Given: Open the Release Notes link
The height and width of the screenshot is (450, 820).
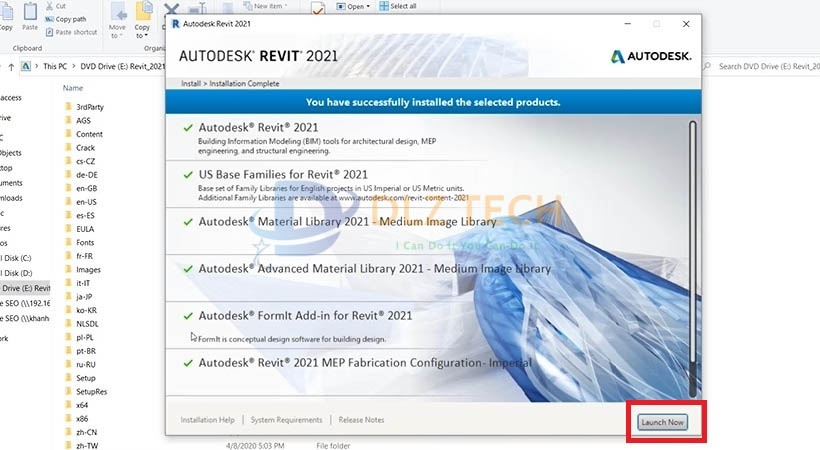Looking at the screenshot, I should pos(361,420).
